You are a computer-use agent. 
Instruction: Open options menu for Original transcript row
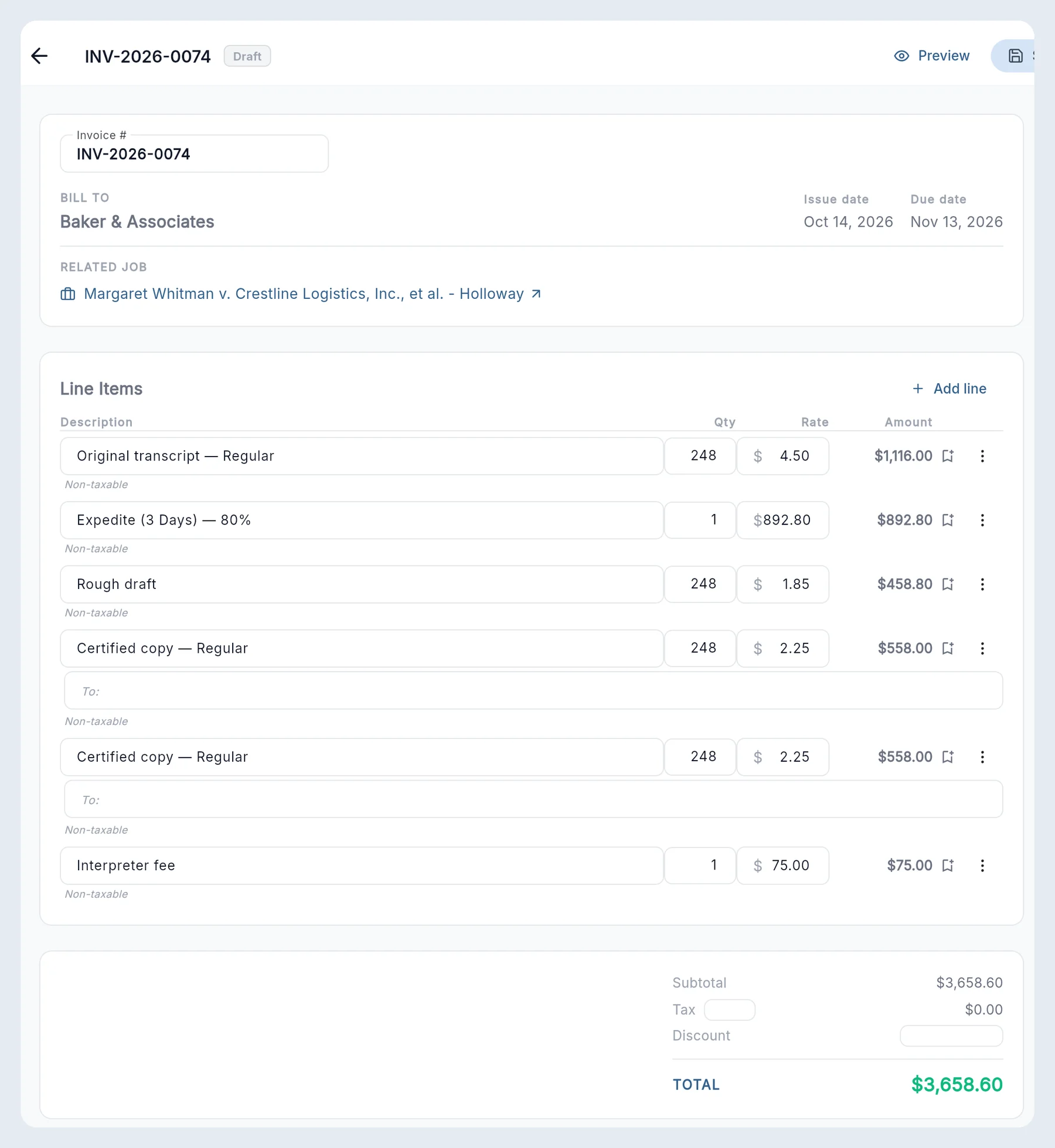pos(982,456)
